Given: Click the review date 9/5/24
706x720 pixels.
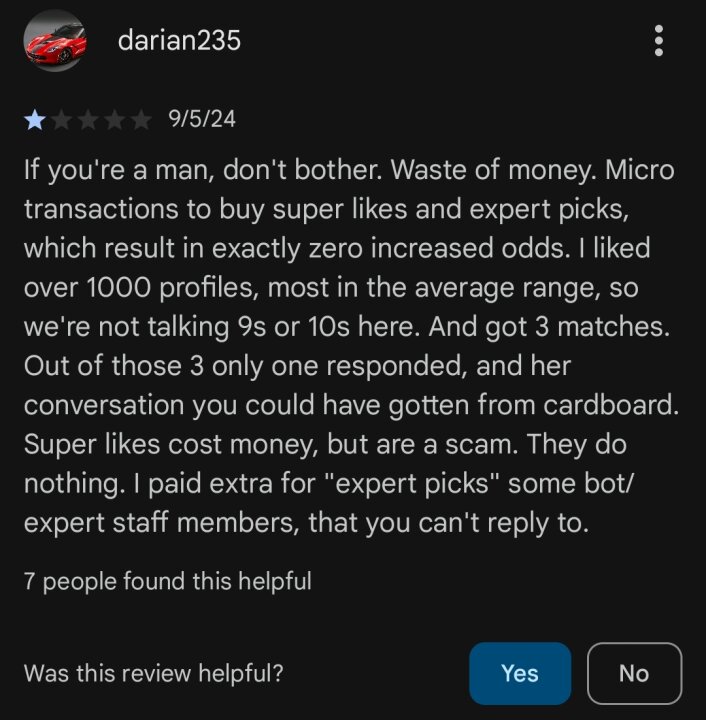Looking at the screenshot, I should point(202,119).
